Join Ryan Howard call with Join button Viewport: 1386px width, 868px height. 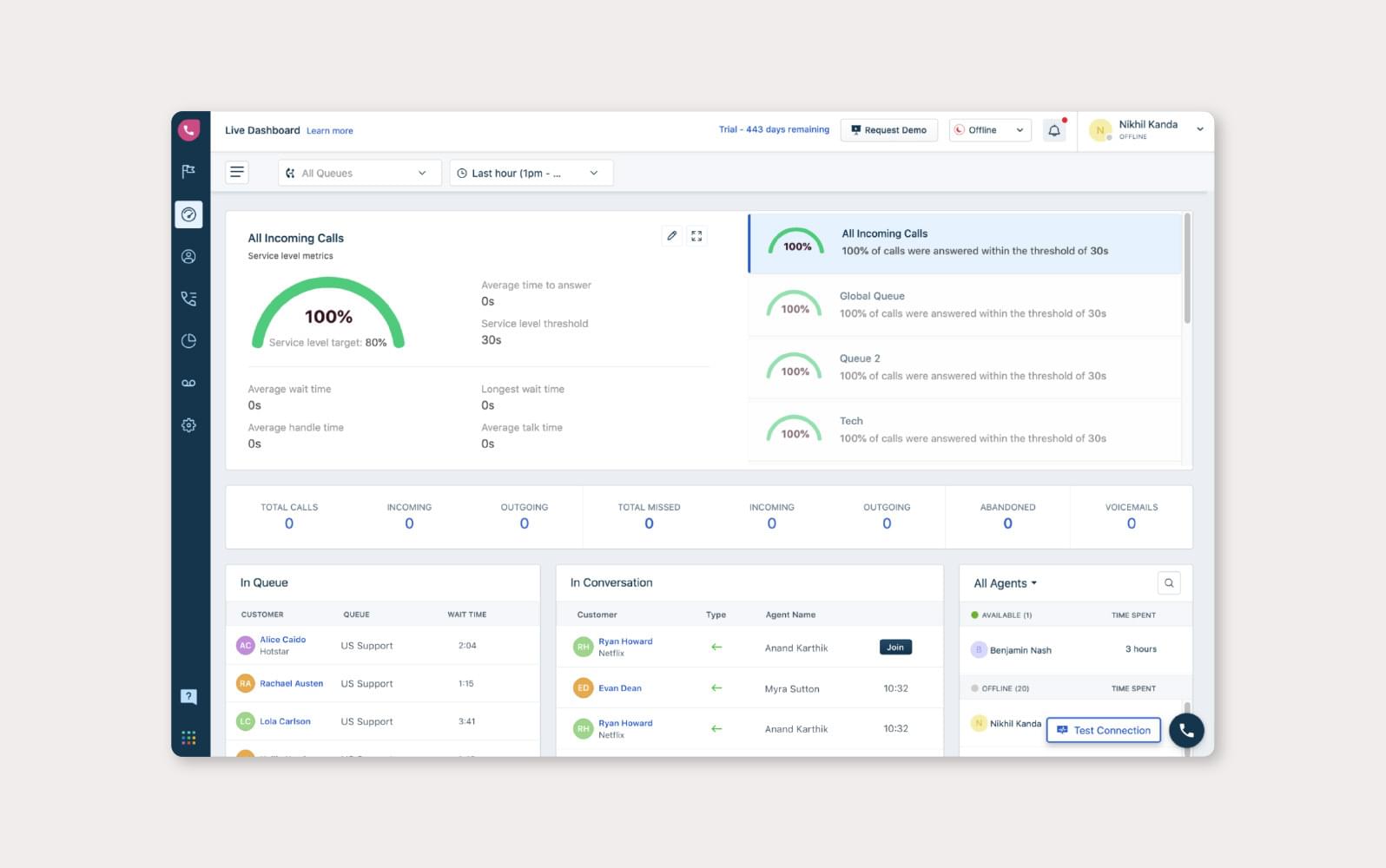[x=895, y=648]
